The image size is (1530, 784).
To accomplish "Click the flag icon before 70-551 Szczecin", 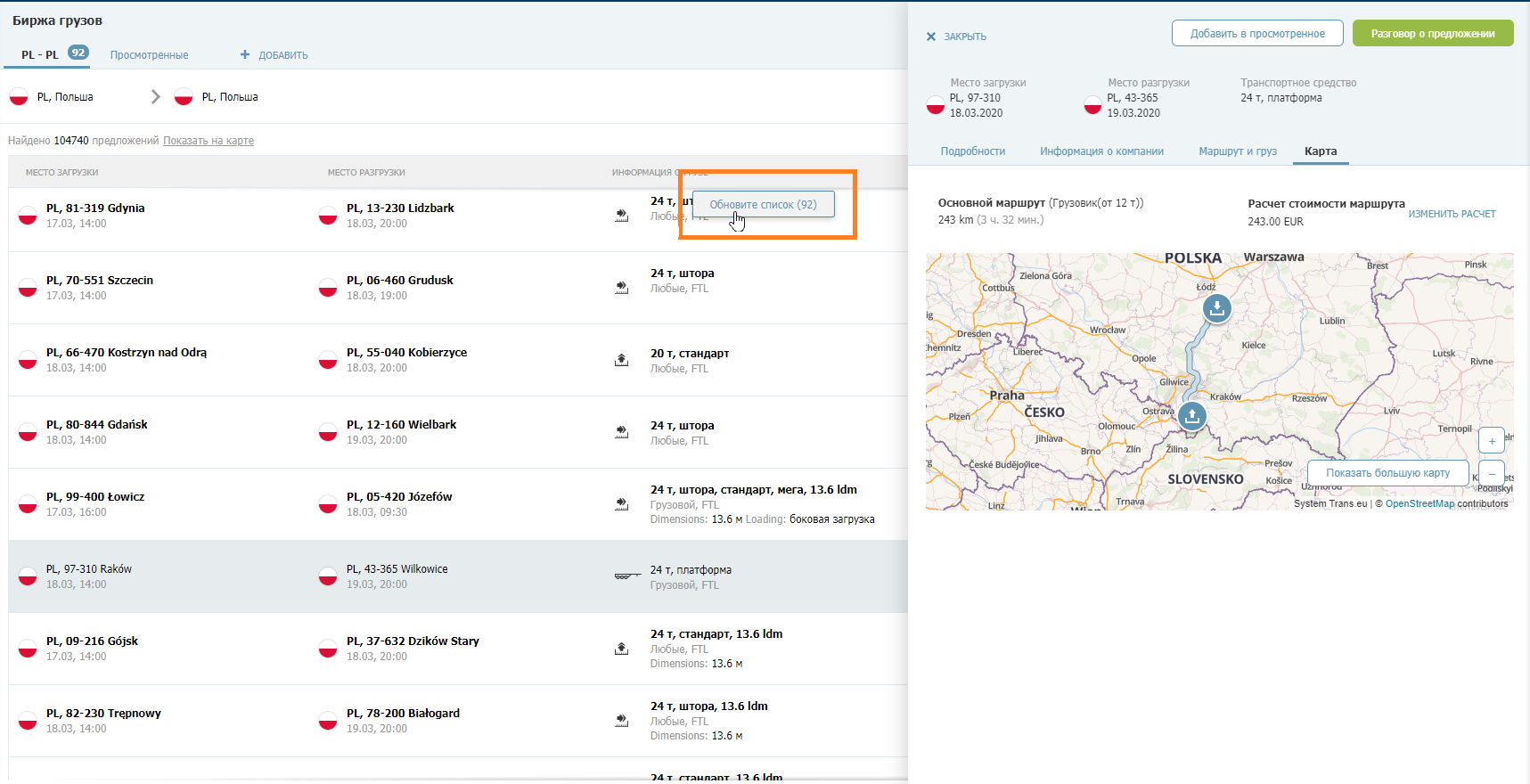I will click(29, 287).
